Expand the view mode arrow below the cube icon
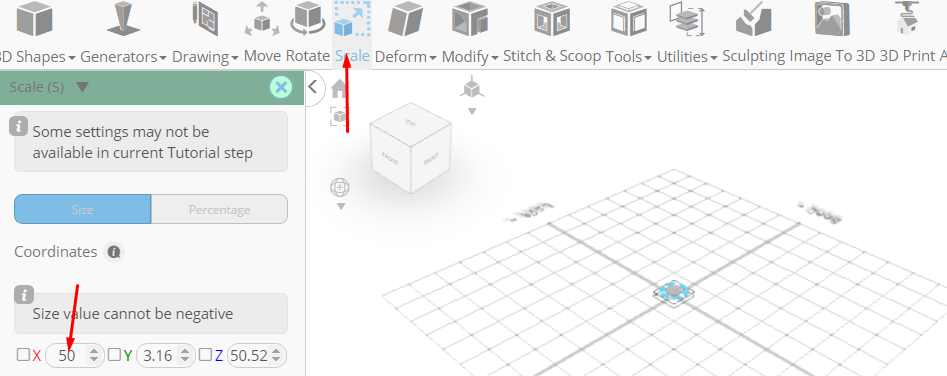The image size is (947, 376). 472,111
